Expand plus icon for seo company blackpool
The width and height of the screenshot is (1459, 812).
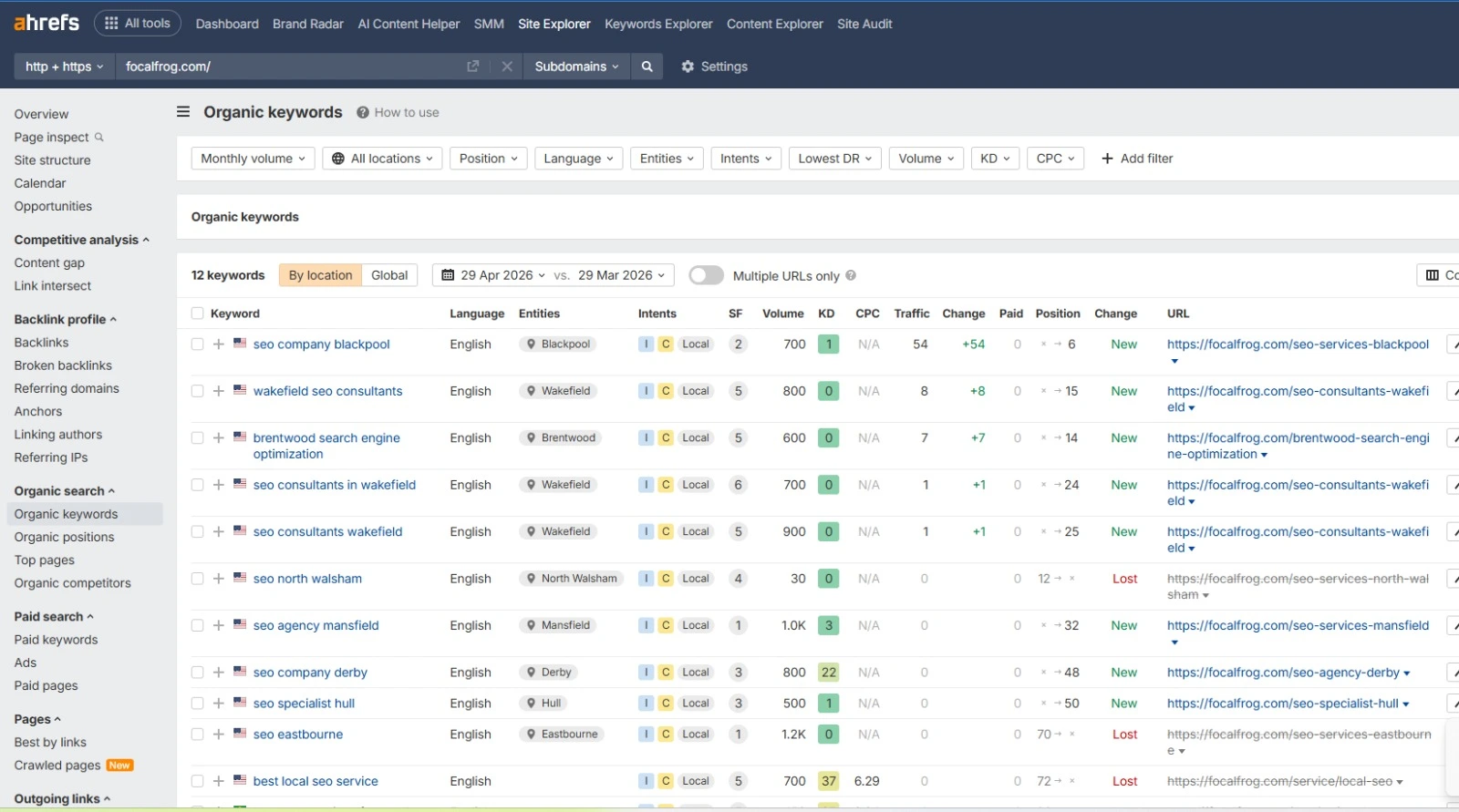coord(218,344)
